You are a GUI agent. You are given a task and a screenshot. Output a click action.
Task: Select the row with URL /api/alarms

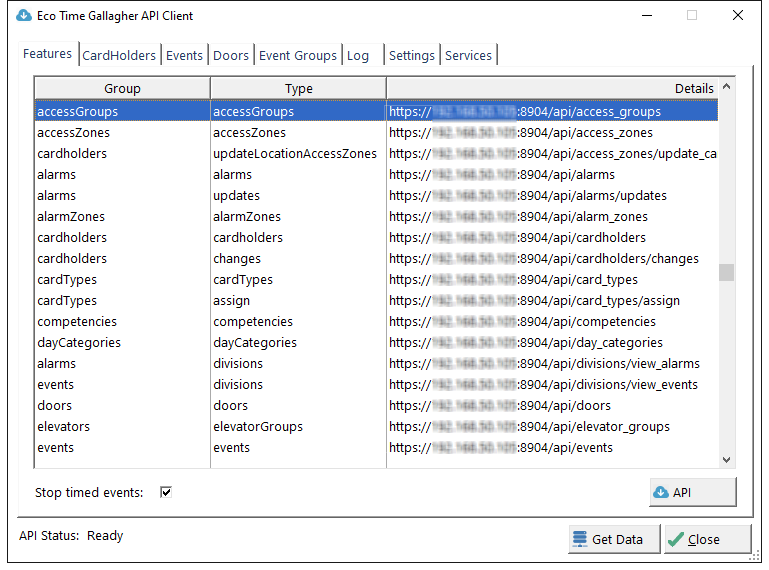click(377, 175)
